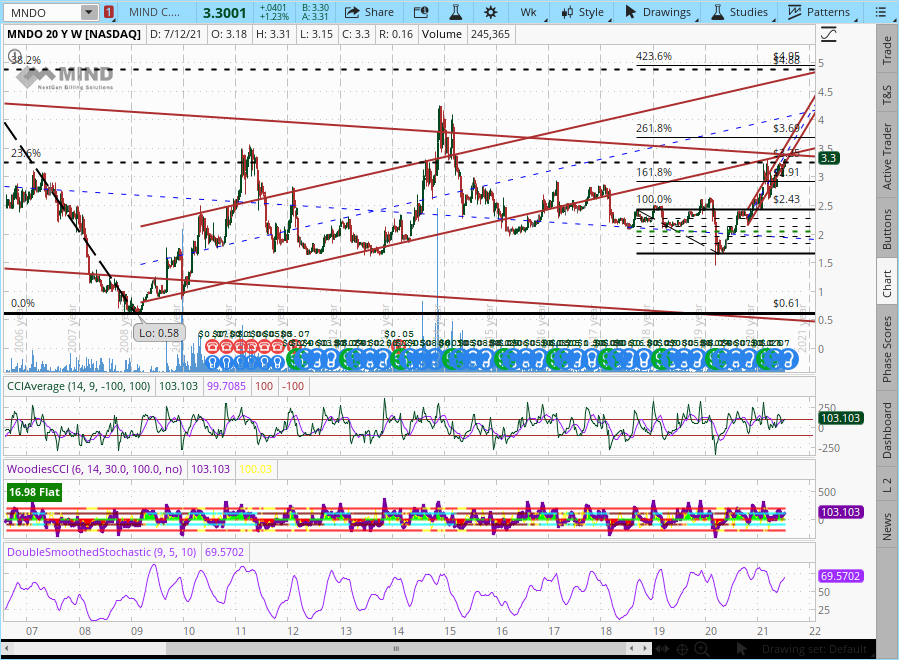Open the Active Trader sidebar tab
Image resolution: width=899 pixels, height=660 pixels.
886,156
